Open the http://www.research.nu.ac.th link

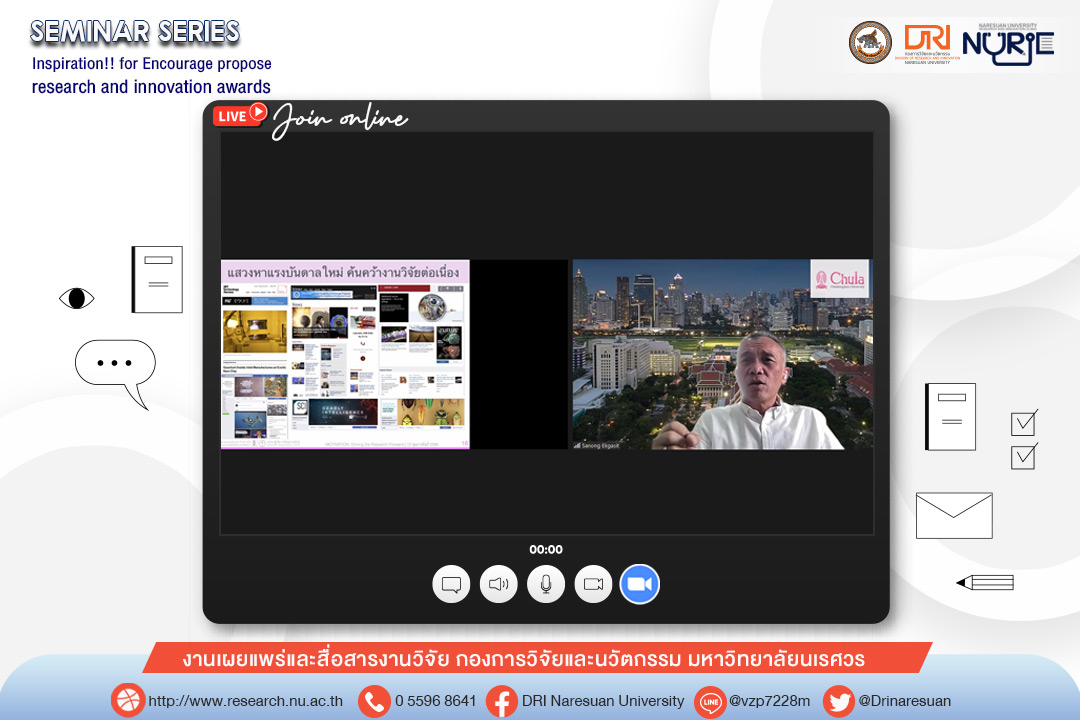246,701
